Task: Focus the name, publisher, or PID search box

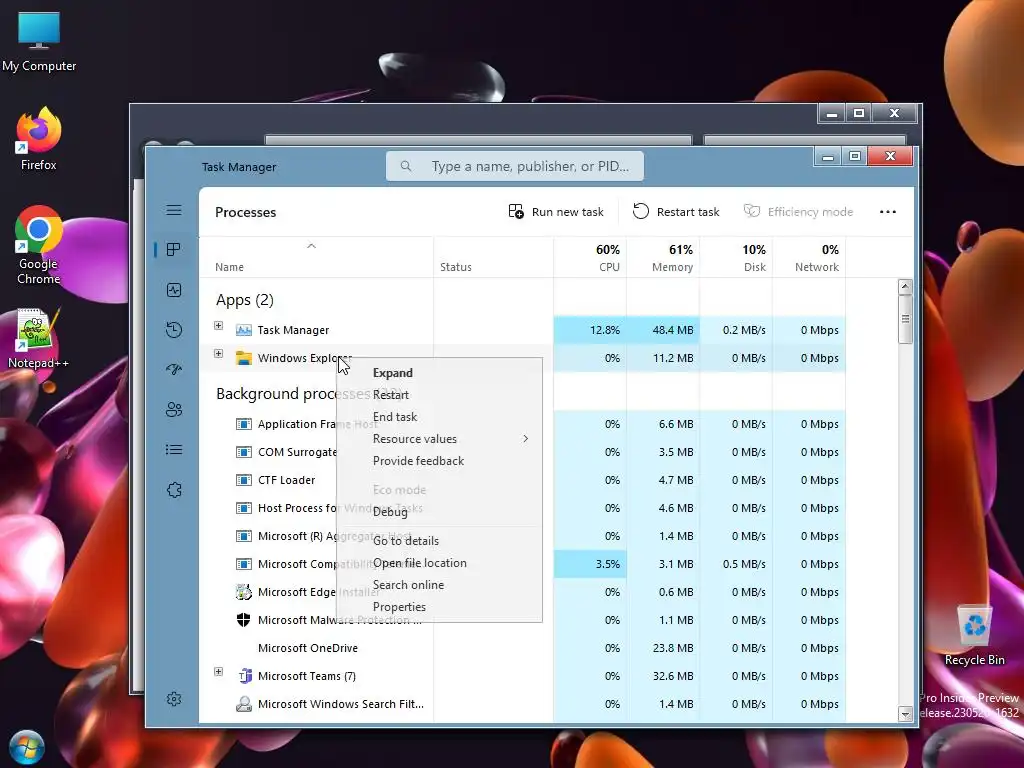Action: (515, 166)
